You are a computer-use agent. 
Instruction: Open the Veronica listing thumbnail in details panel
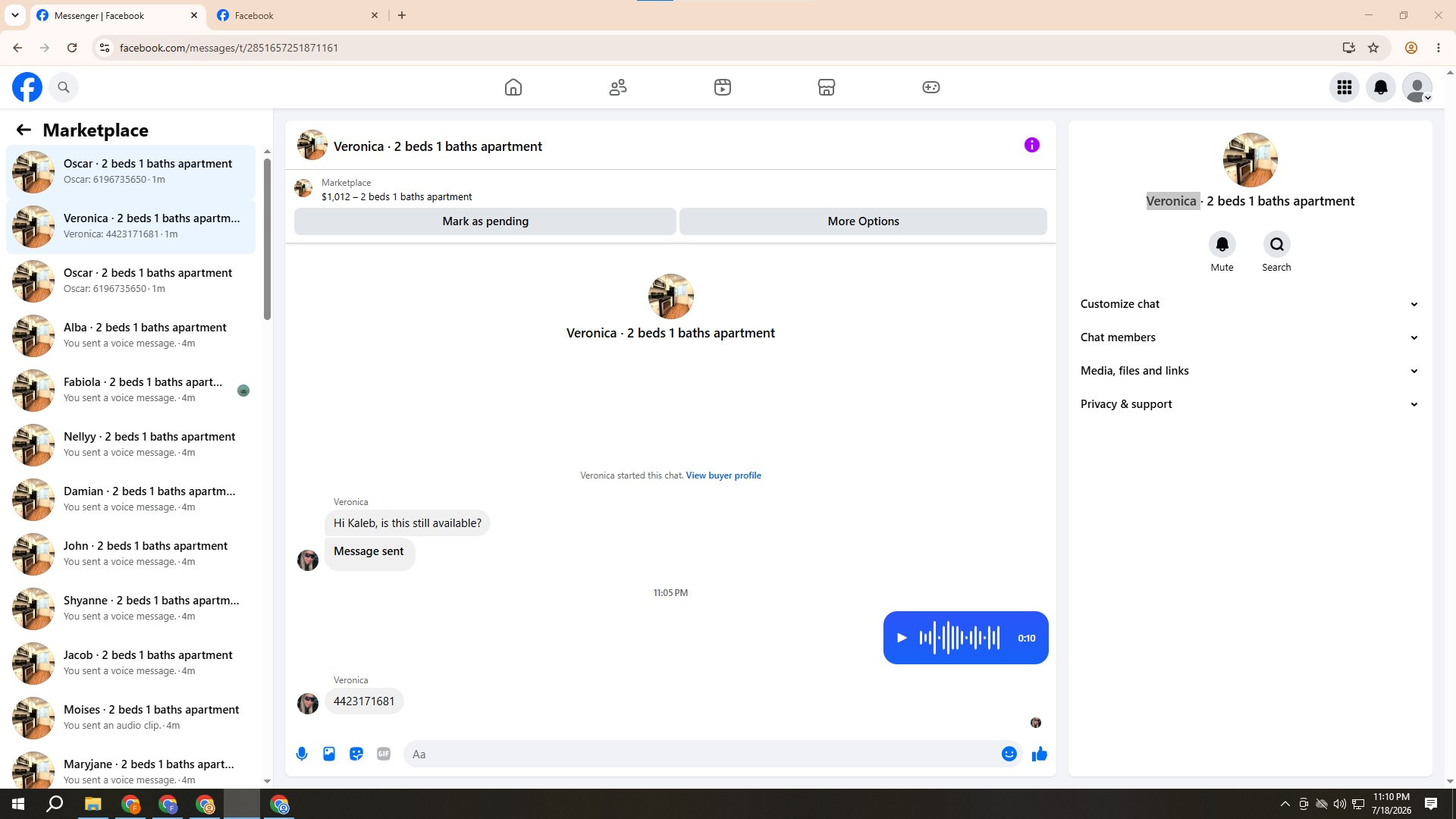point(1250,160)
